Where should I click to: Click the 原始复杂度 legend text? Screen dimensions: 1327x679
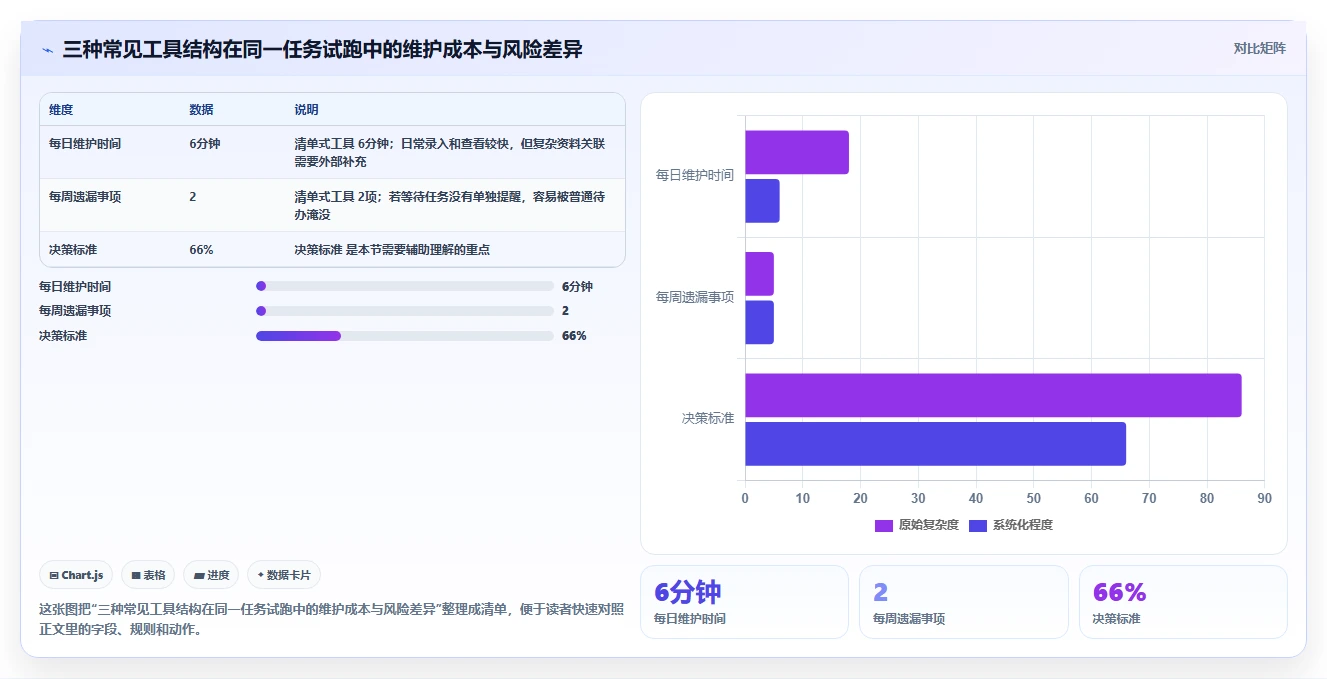click(928, 525)
